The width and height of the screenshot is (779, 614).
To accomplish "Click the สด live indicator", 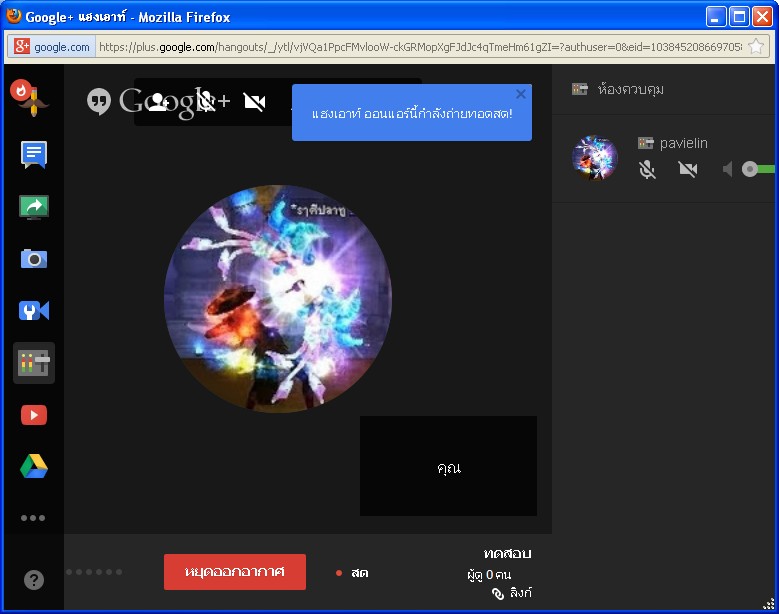I will [x=352, y=573].
